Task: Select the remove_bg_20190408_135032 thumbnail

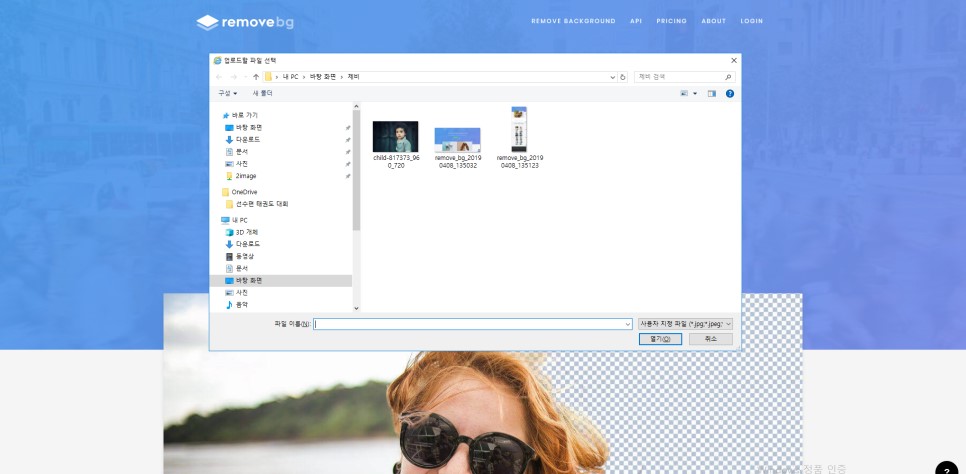Action: [457, 140]
